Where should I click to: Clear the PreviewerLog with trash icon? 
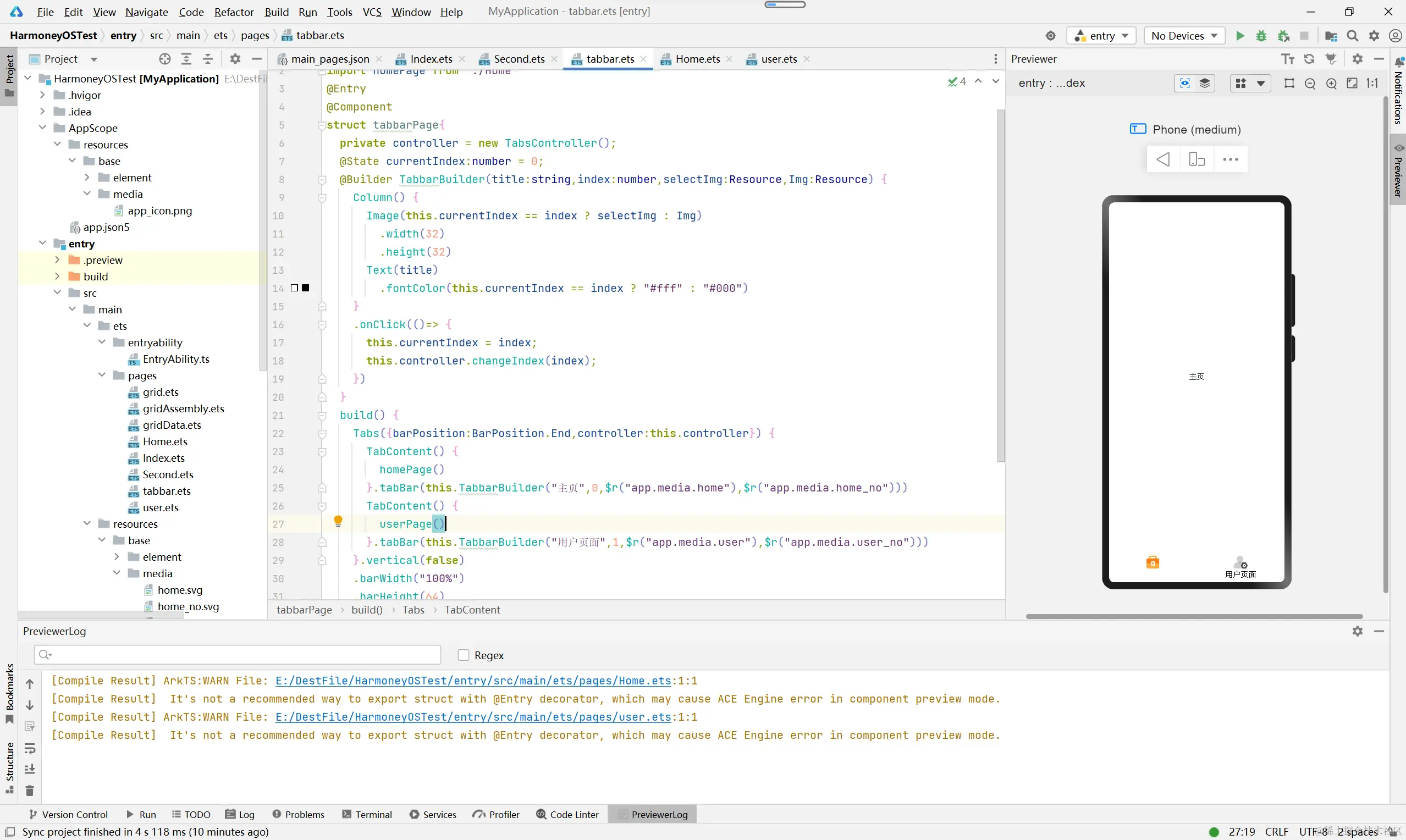30,790
